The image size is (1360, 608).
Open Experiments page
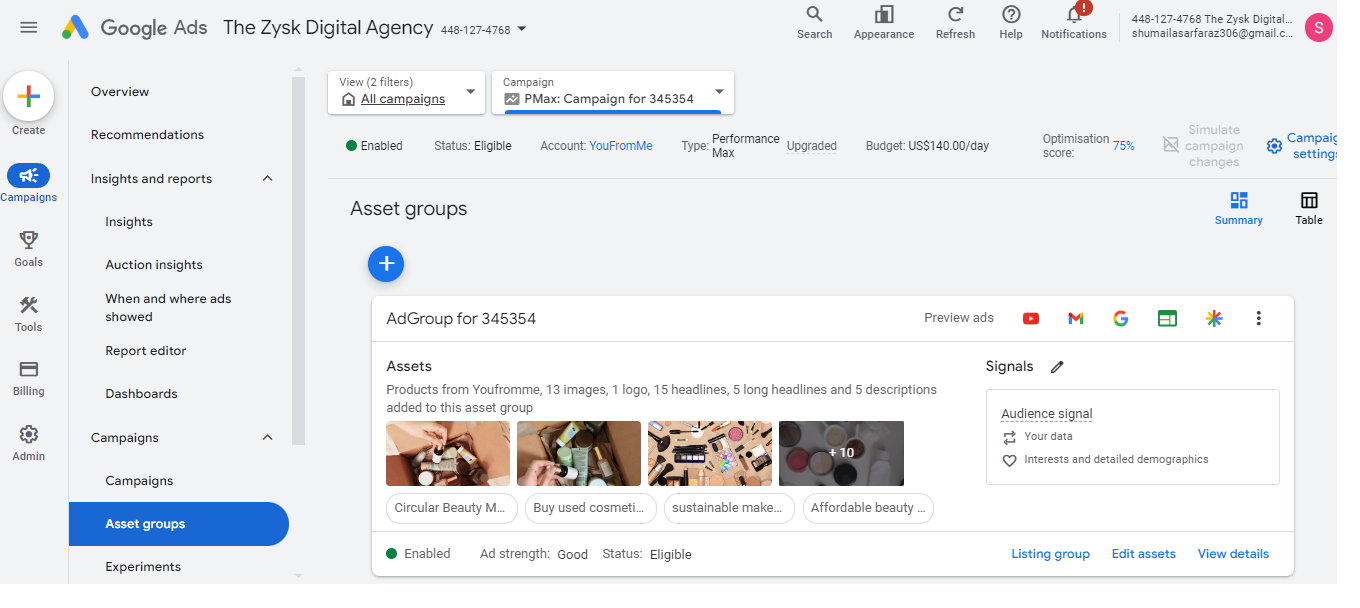point(143,566)
